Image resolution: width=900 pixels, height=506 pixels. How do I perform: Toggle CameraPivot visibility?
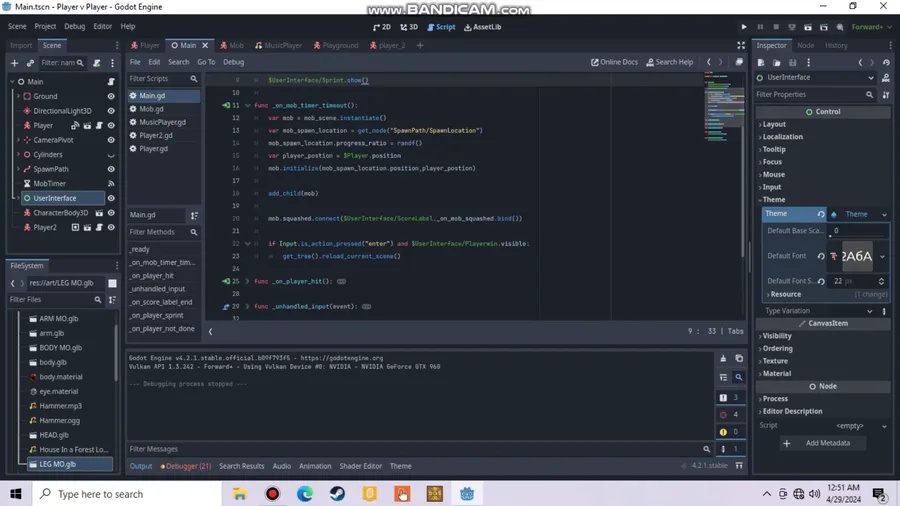click(x=111, y=140)
